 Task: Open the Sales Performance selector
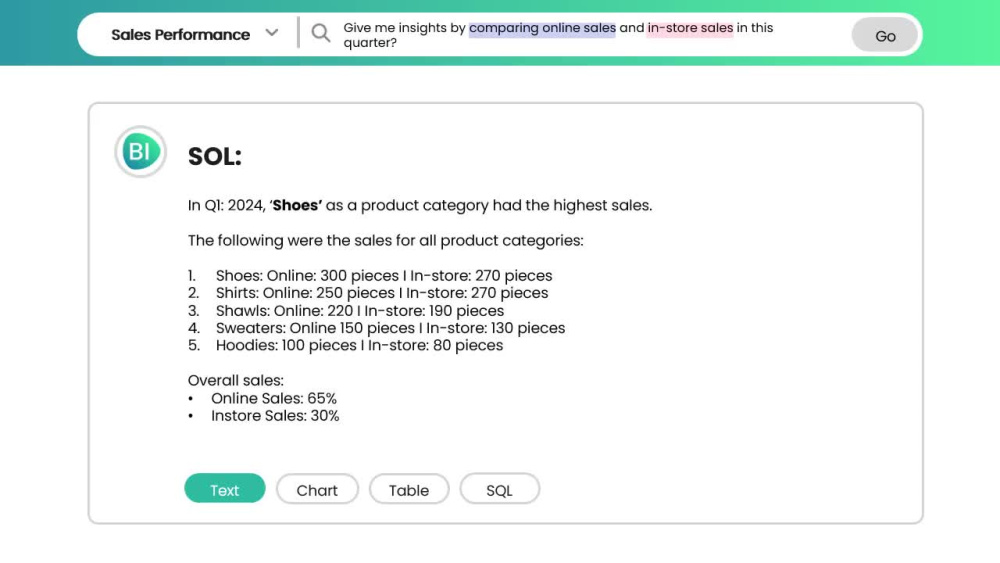coord(195,34)
